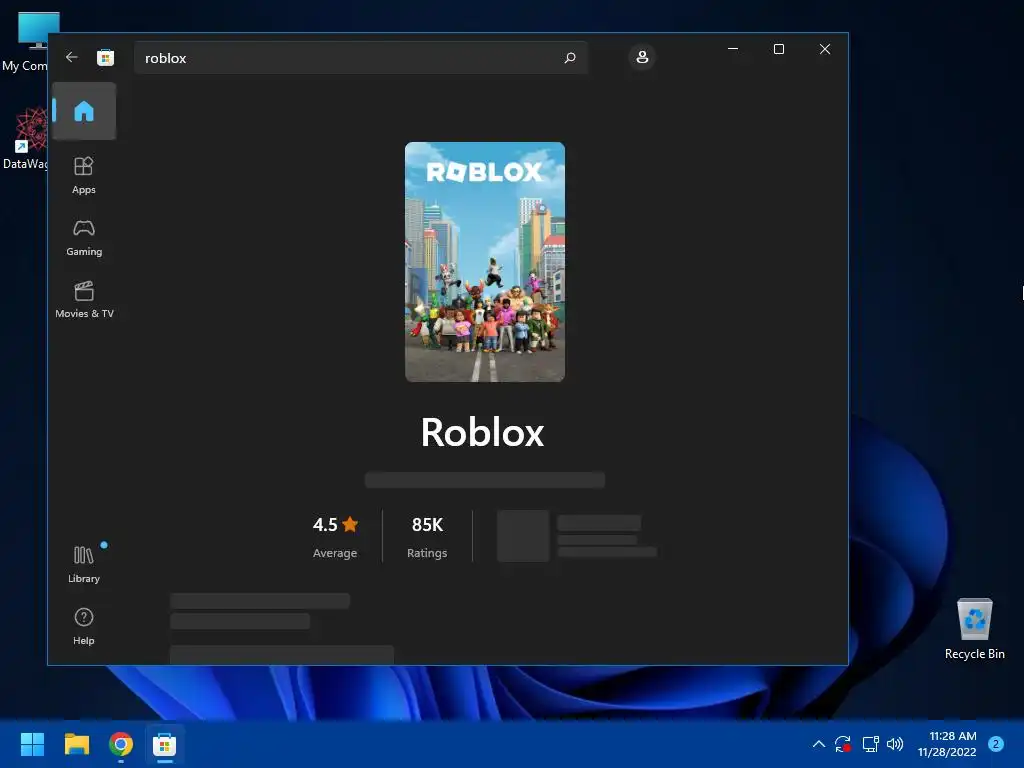Show hidden system tray icons
The image size is (1024, 768).
coord(818,744)
